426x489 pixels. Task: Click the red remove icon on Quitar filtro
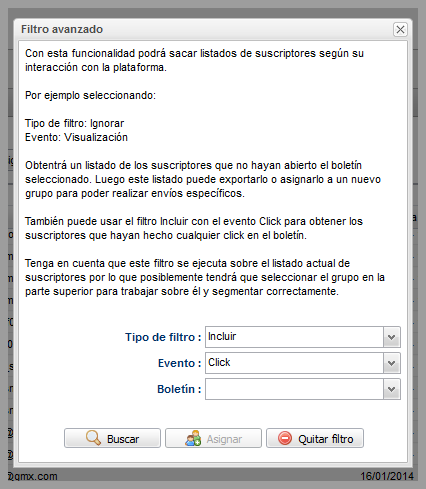click(x=285, y=438)
